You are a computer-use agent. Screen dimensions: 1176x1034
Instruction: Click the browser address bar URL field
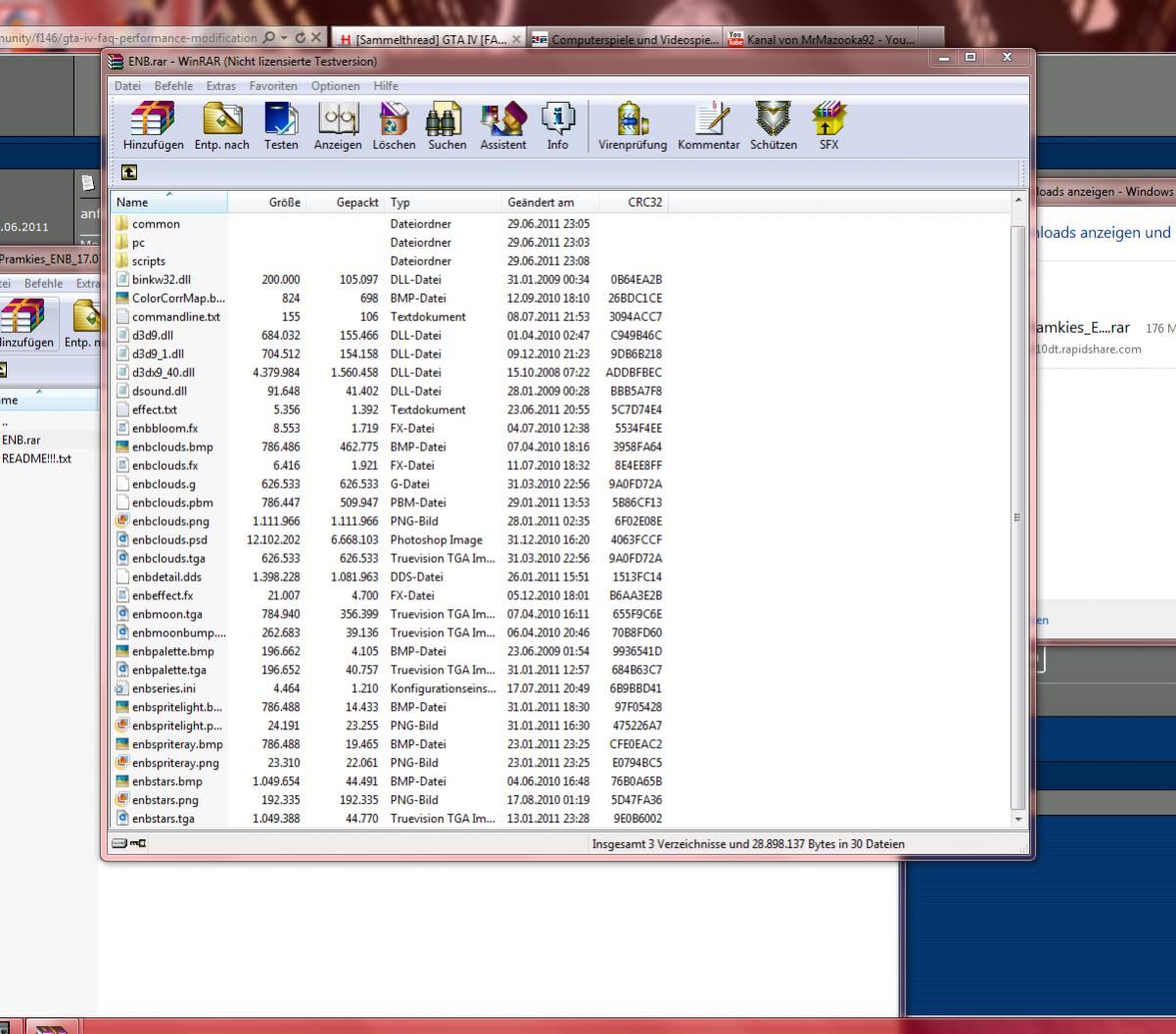tap(127, 38)
